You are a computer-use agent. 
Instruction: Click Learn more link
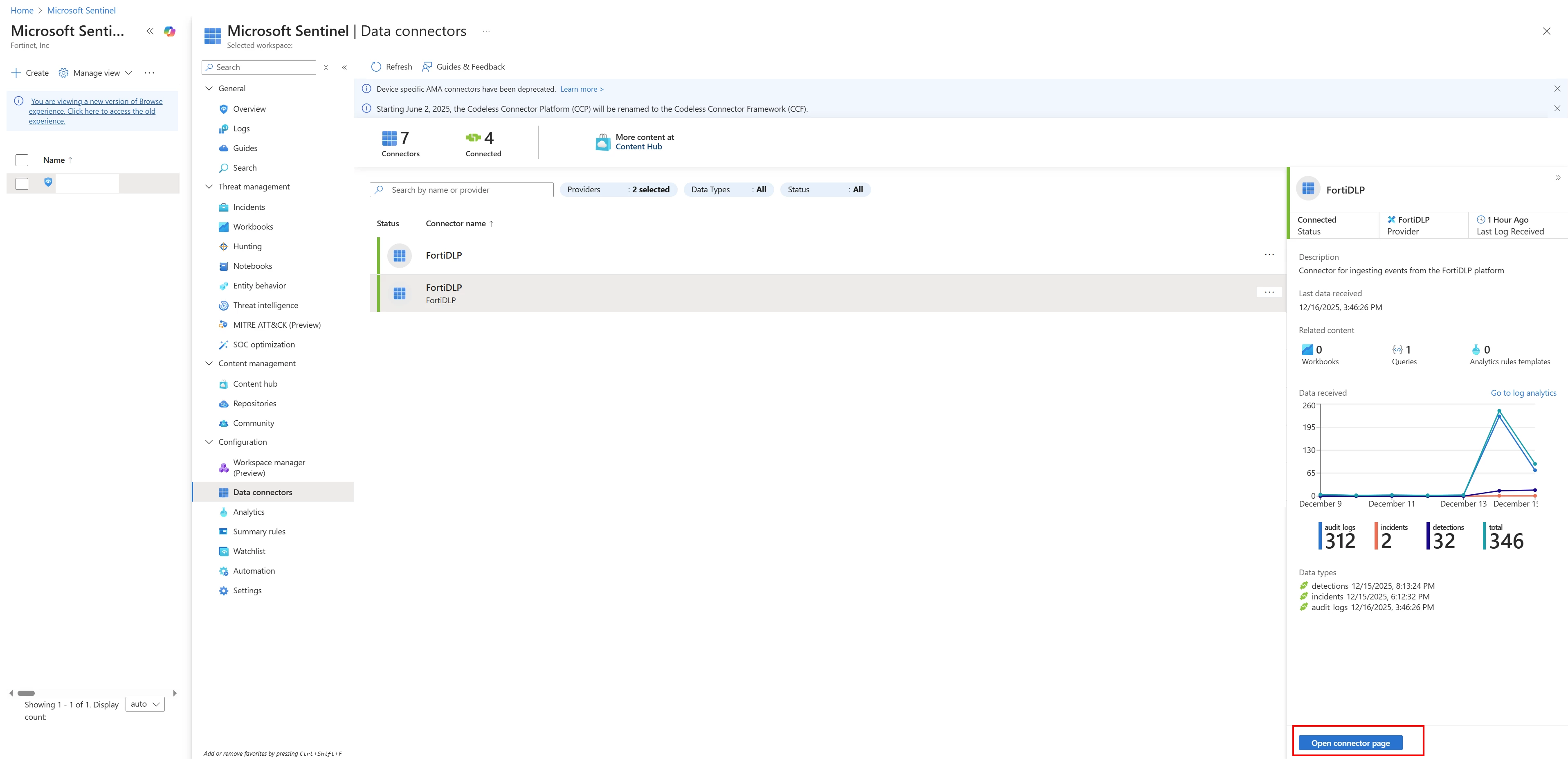tap(582, 89)
